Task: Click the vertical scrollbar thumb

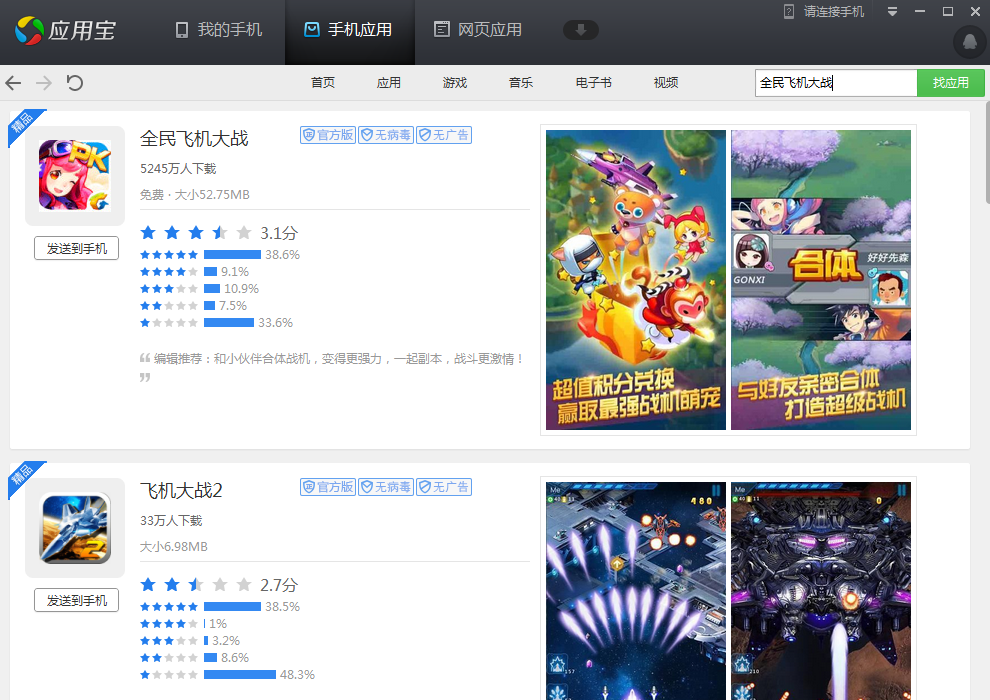Action: (x=987, y=152)
